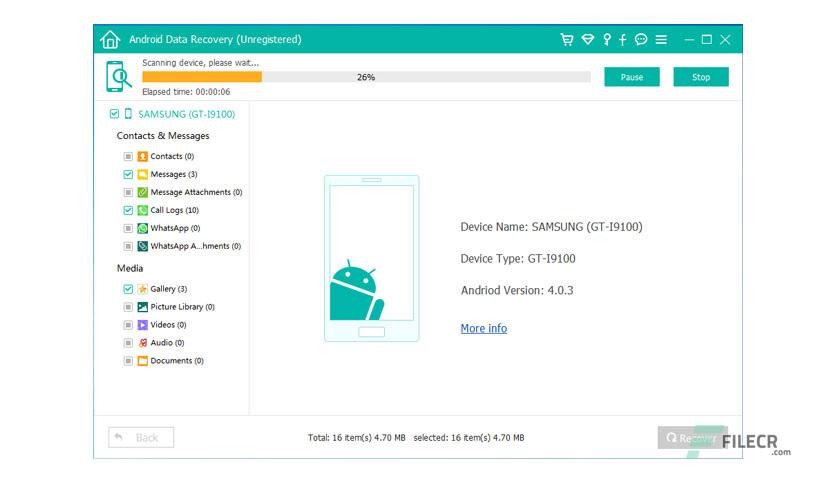Click the Message Attachments category icon
Screen dimensions: 836x484
142,192
